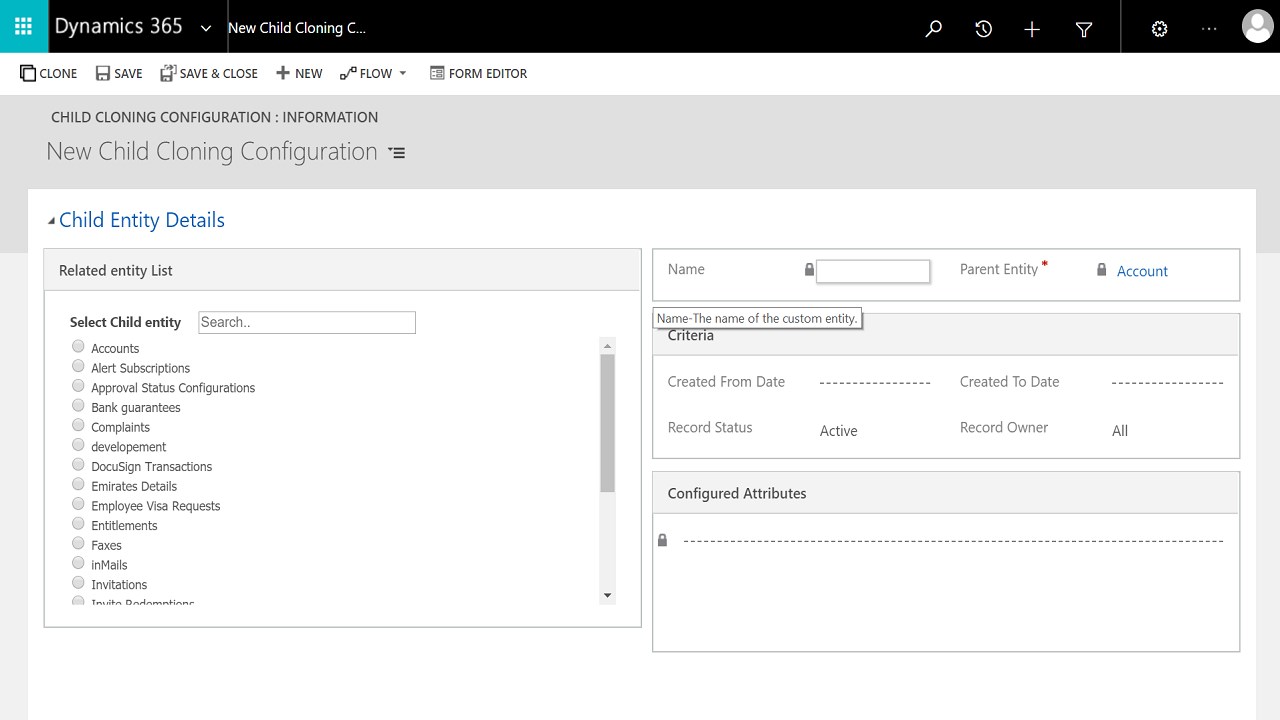Screen dimensions: 1280x720
Task: Click the Record Owner All value
Action: point(1120,431)
